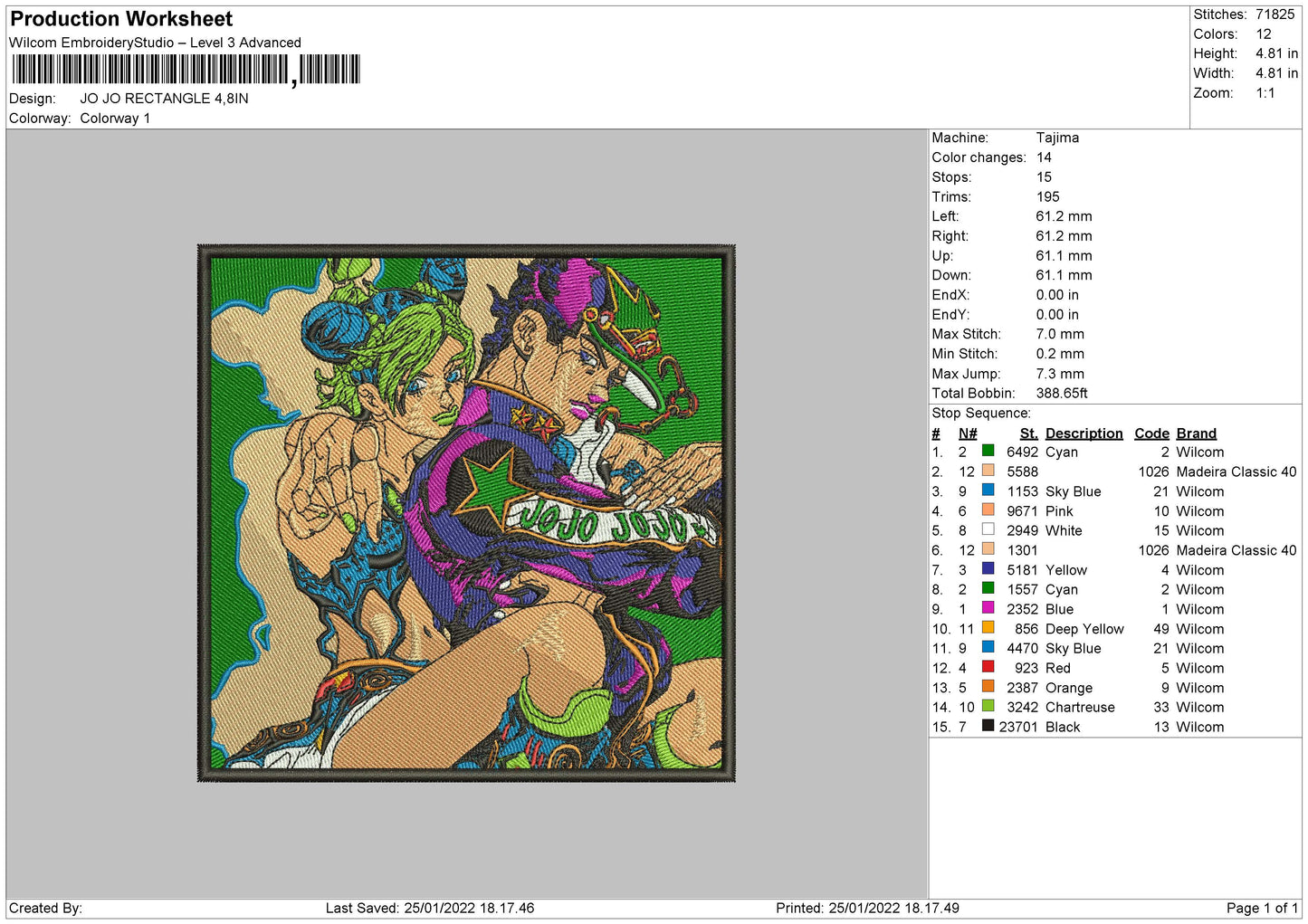This screenshot has width=1308, height=924.
Task: Click the Description column header
Action: tap(1084, 433)
